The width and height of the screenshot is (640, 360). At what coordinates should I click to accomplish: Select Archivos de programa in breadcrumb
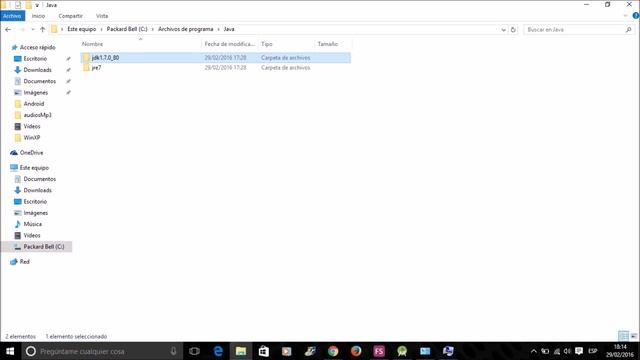186,29
